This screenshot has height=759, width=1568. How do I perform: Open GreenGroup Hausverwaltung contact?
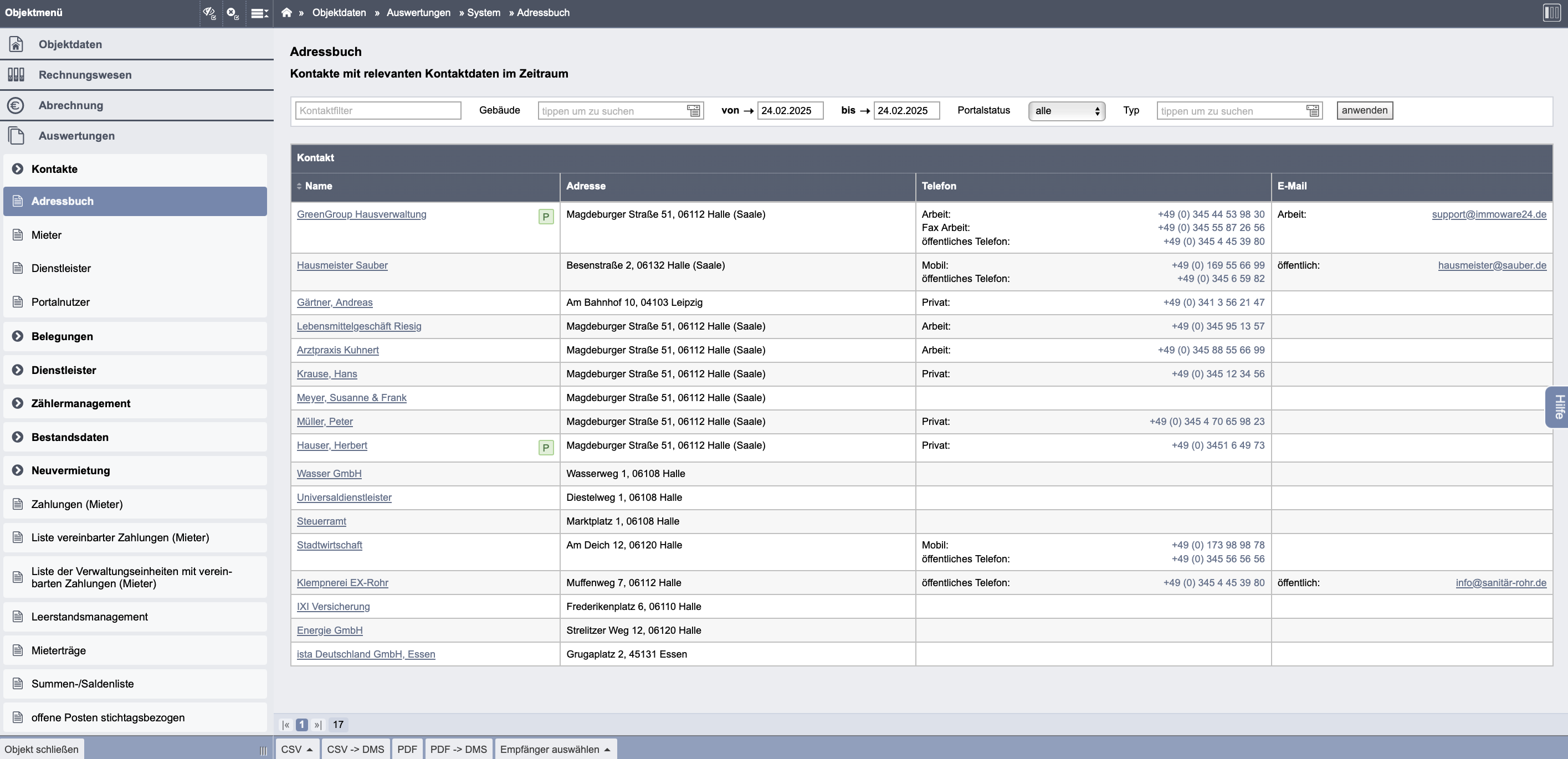362,214
